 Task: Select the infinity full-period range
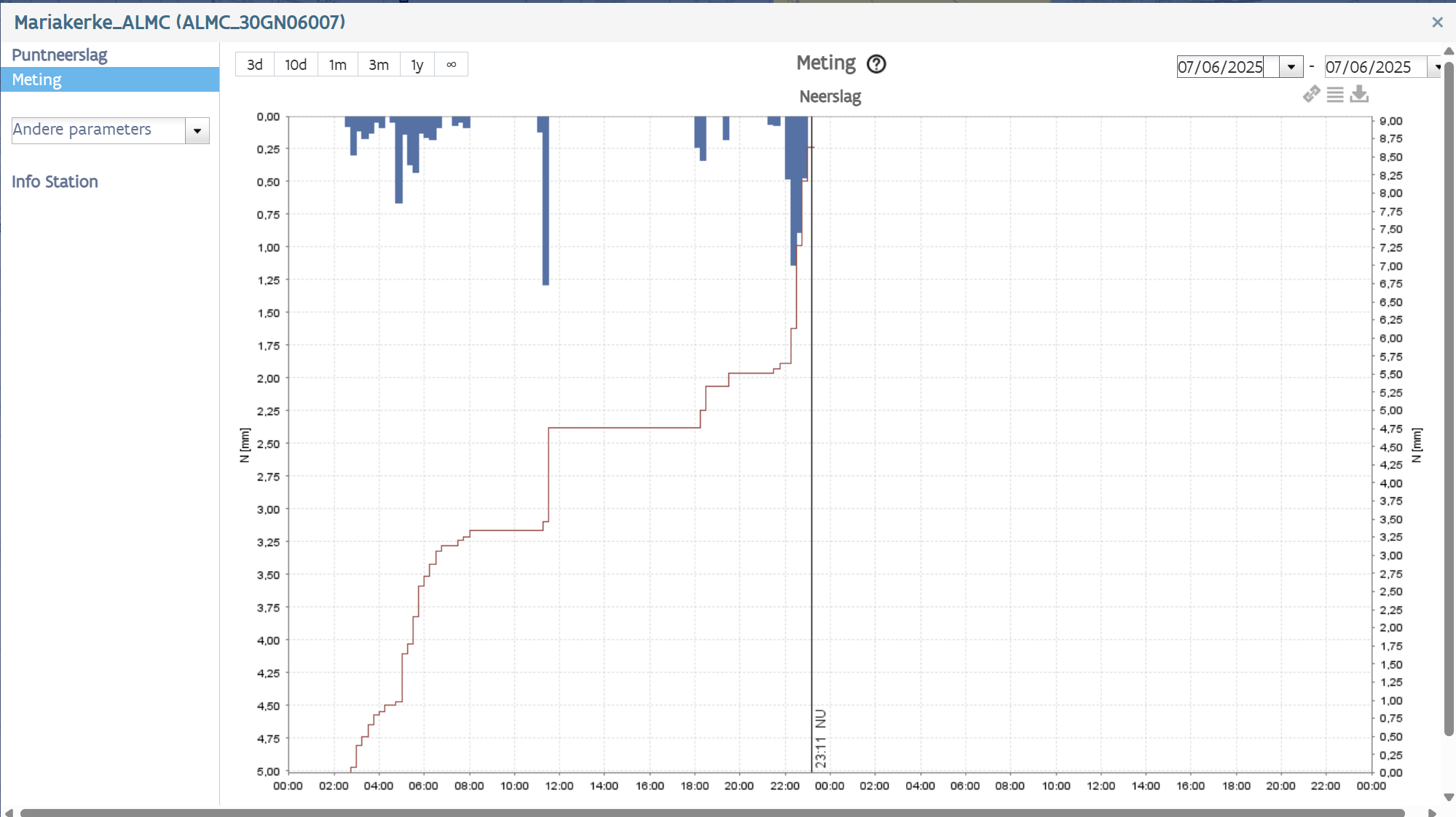(451, 65)
